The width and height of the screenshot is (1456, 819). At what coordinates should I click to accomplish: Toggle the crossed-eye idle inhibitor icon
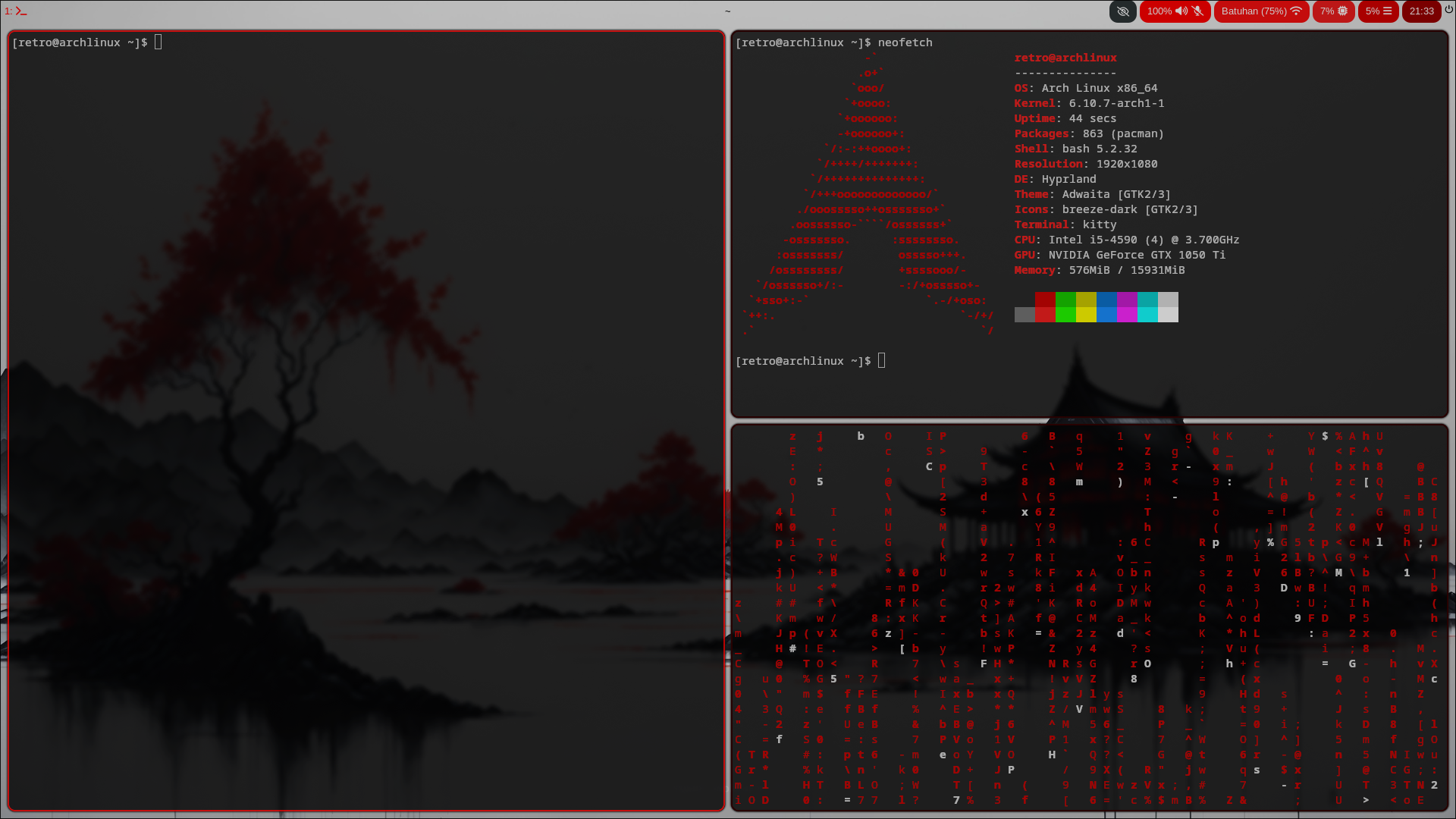tap(1123, 11)
